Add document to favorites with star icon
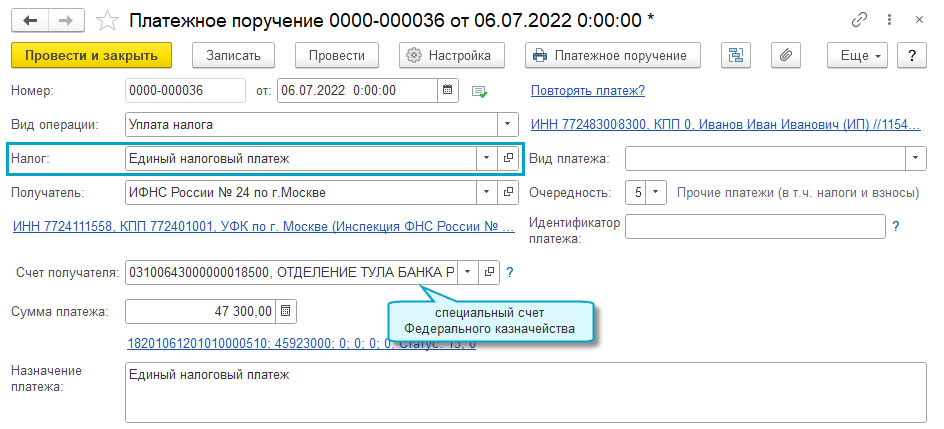Screen dimensions: 944x429 pyautogui.click(x=108, y=21)
